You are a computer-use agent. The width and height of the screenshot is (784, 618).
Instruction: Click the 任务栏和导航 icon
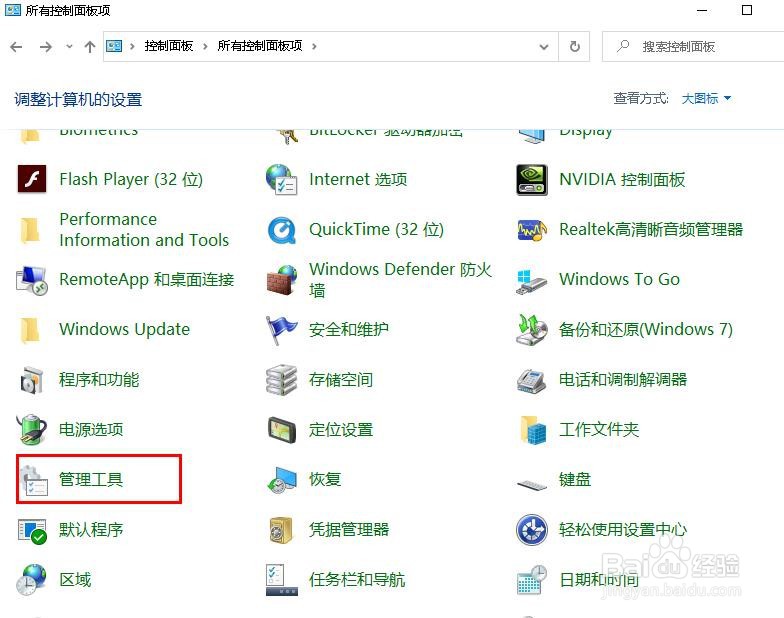(x=282, y=580)
